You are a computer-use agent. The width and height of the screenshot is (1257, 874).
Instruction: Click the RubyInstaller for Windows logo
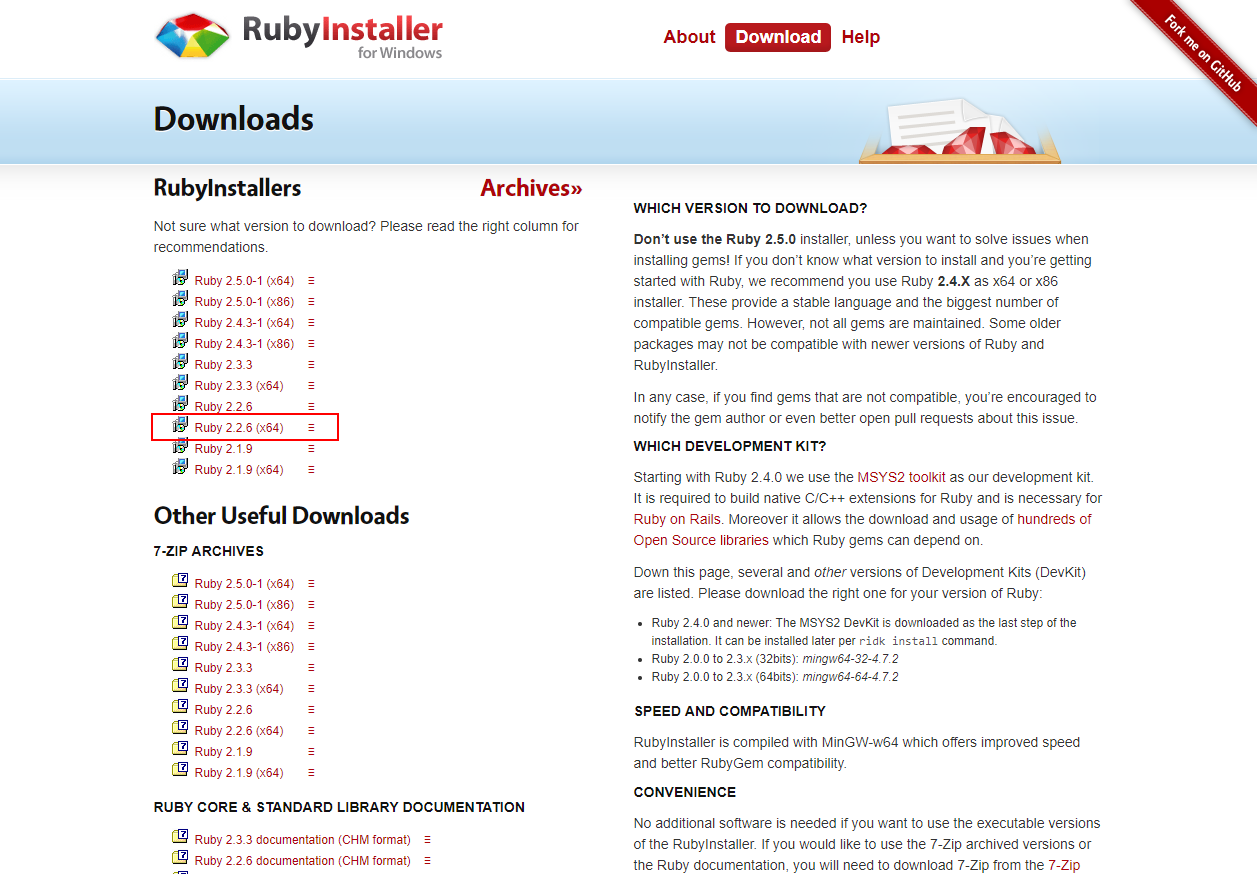[x=298, y=37]
